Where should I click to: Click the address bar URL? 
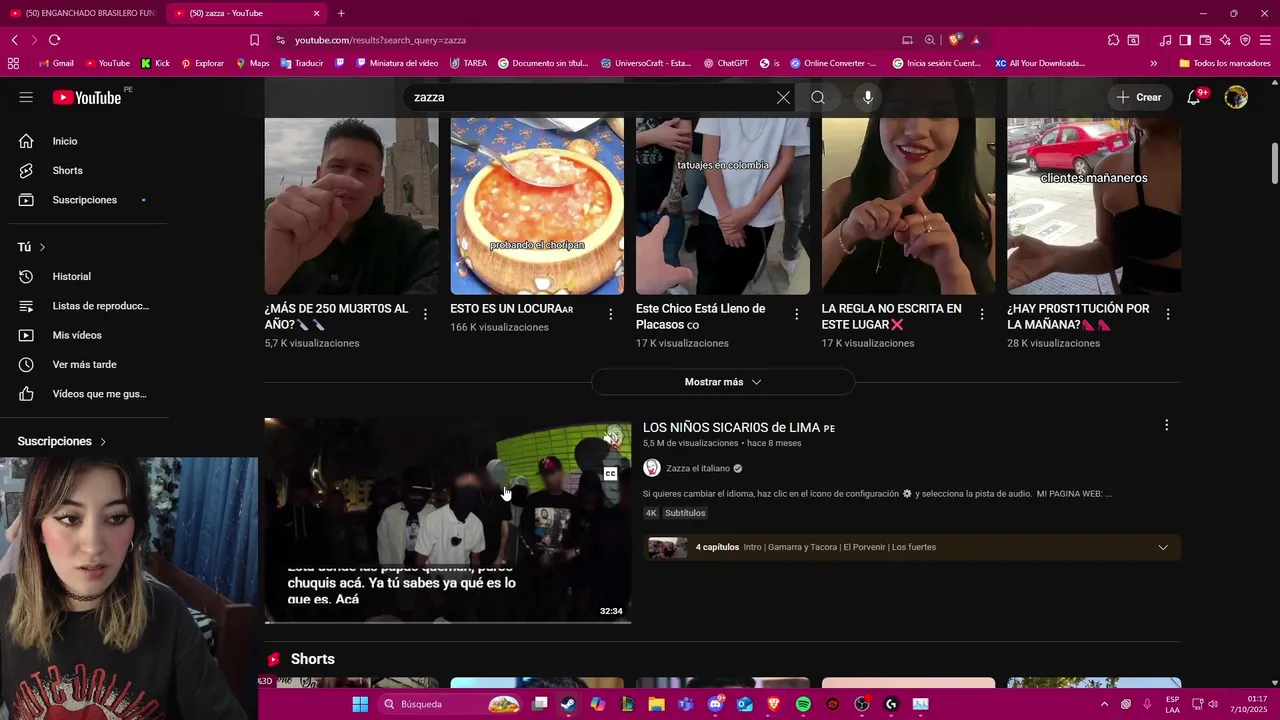point(380,40)
